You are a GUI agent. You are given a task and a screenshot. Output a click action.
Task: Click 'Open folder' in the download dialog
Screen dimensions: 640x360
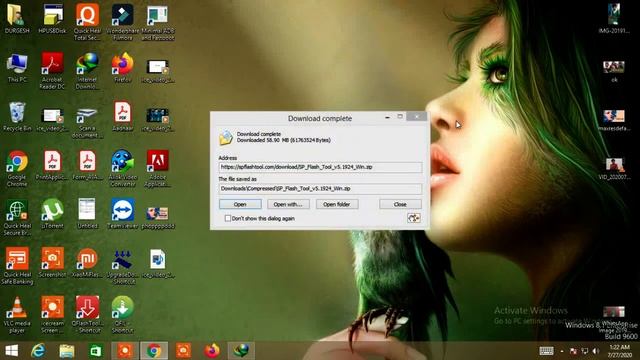click(x=337, y=204)
